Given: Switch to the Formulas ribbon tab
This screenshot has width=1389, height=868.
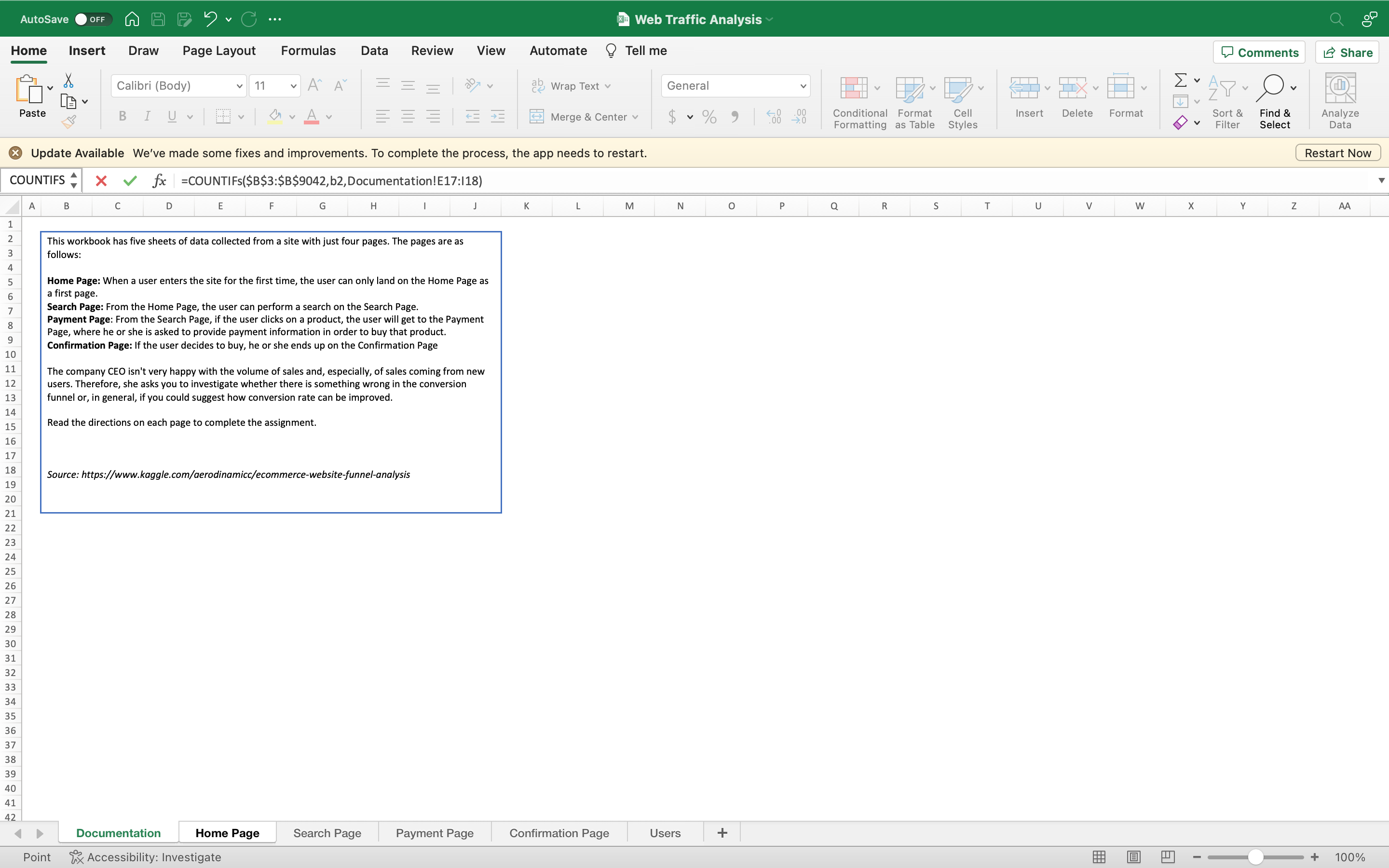Looking at the screenshot, I should tap(308, 51).
